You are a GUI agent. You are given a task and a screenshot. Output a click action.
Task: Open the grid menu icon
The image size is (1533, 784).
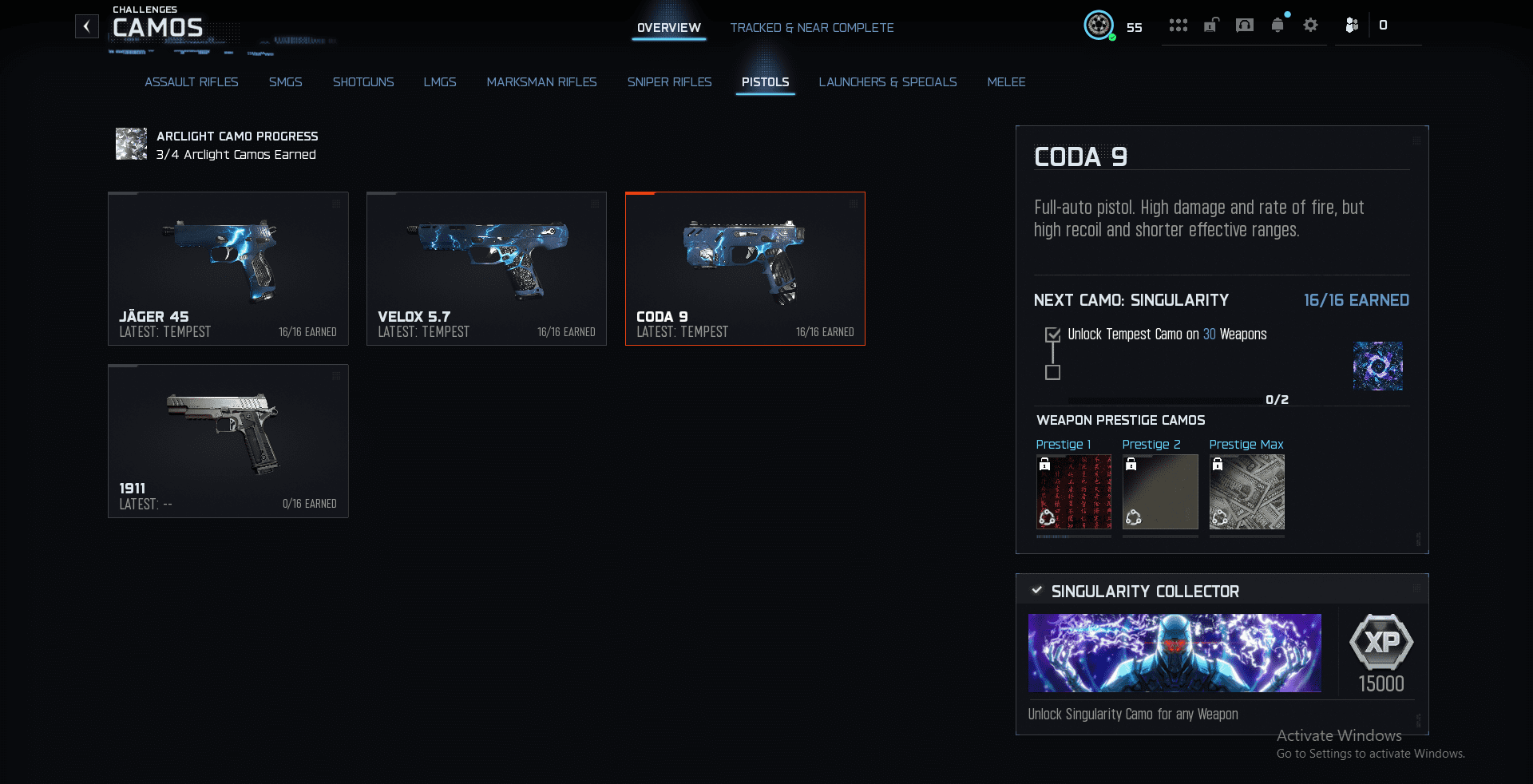1178,26
